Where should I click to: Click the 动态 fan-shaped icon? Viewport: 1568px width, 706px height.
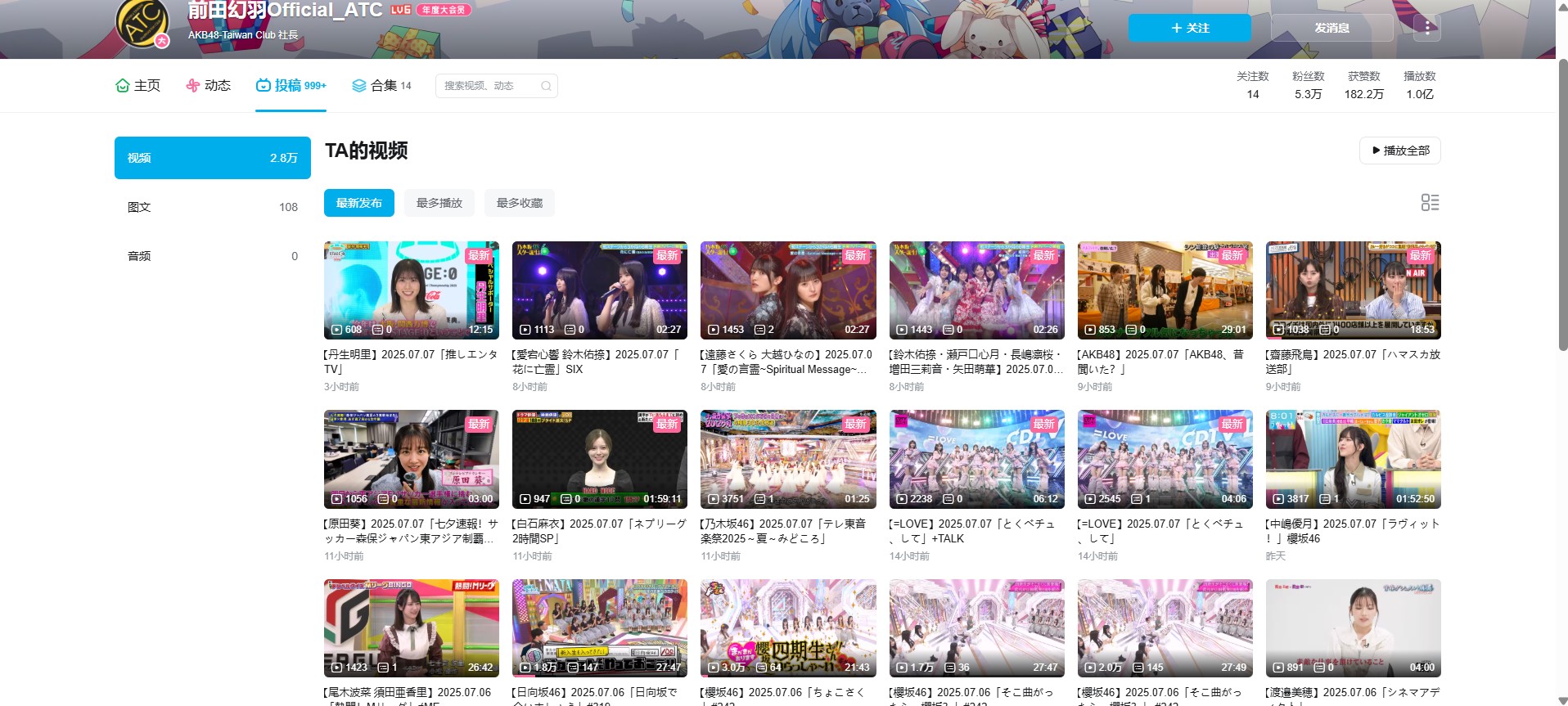(193, 85)
